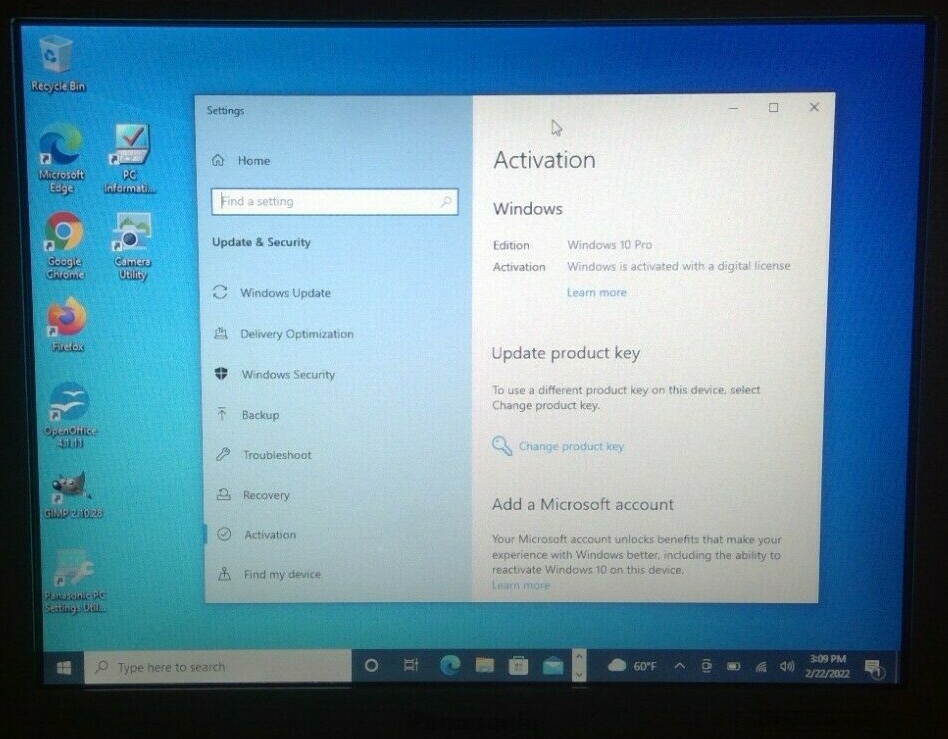
Task: Open Microsoft Edge from the taskbar
Action: click(450, 666)
